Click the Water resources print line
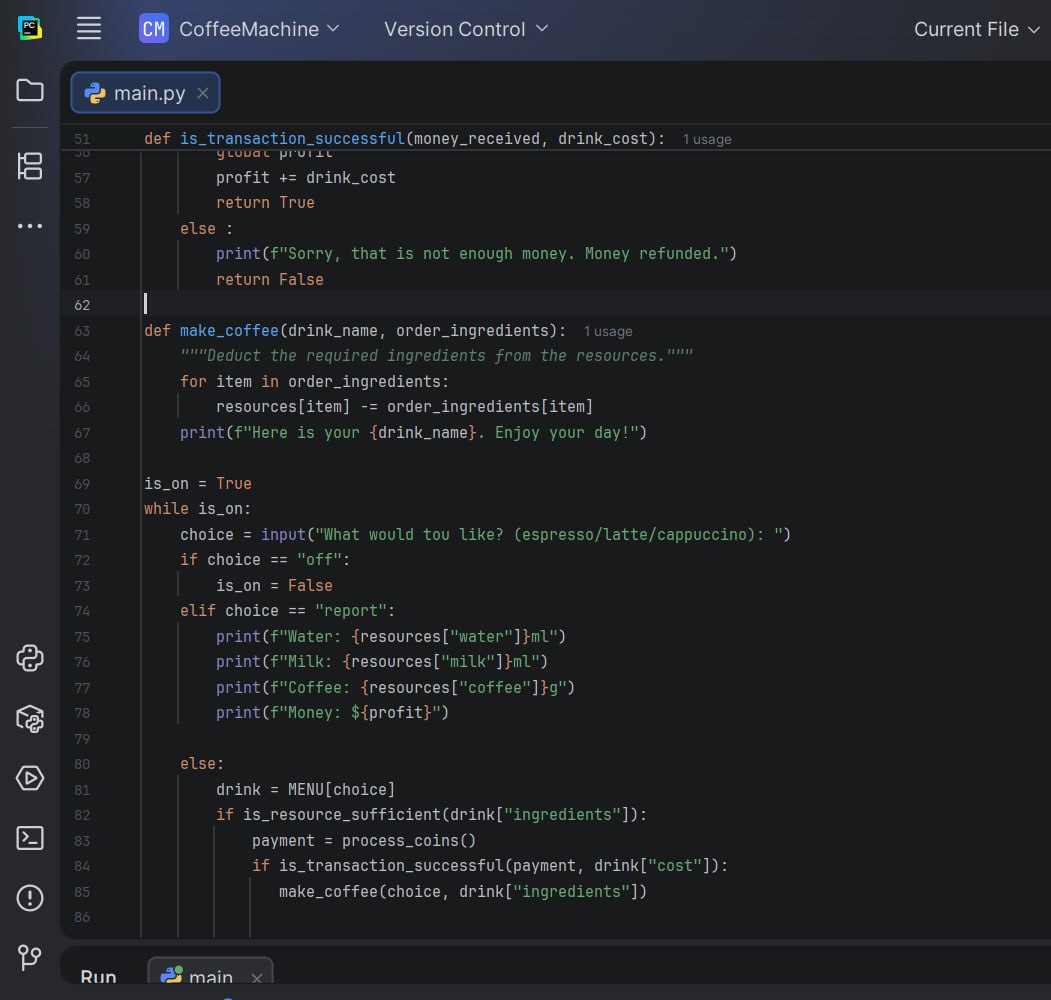This screenshot has height=1000, width=1051. (391, 637)
